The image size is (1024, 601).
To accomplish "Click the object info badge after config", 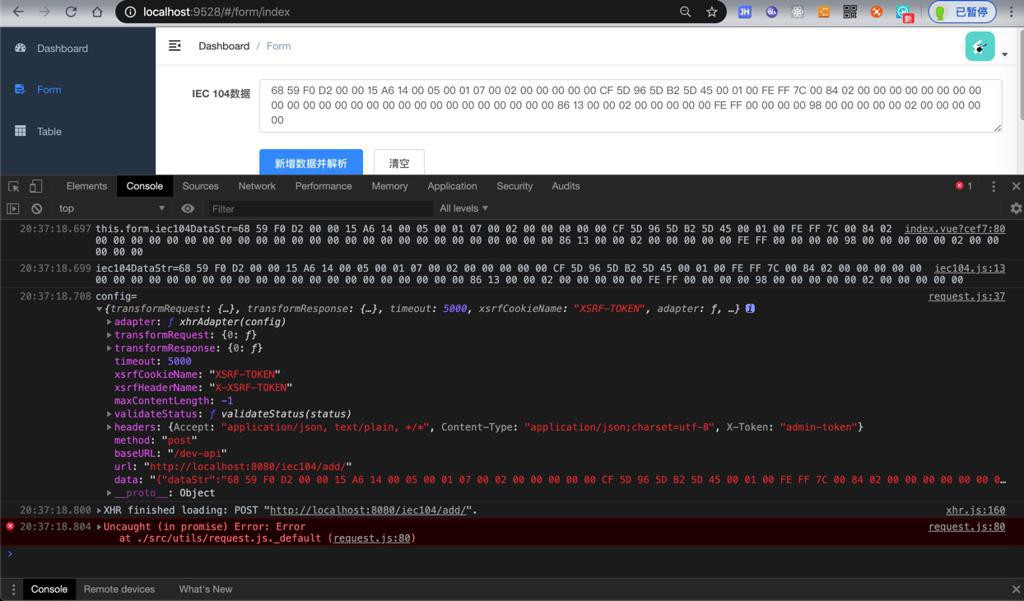I will [750, 308].
